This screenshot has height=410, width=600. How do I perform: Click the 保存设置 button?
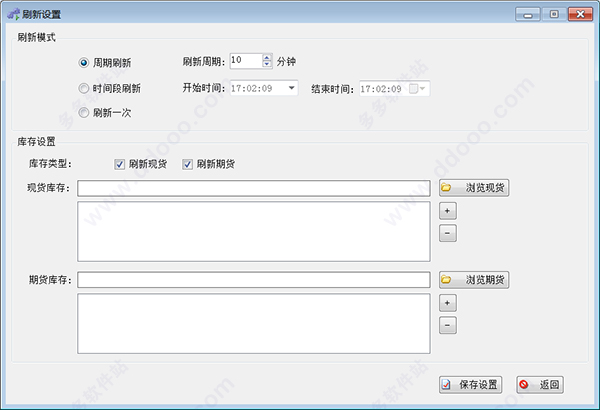[470, 384]
